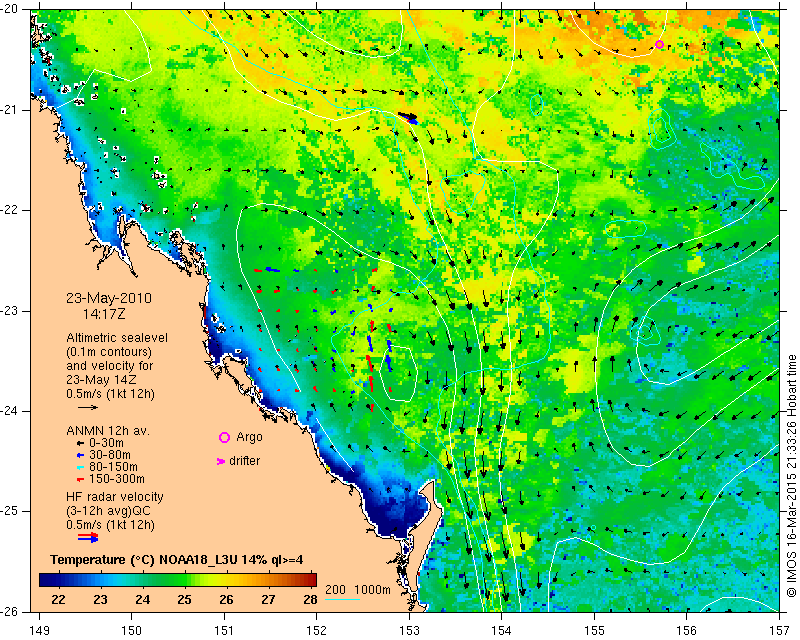The image size is (800, 640).
Task: Select the Altimetric sealevel legend line
Action: point(117,338)
